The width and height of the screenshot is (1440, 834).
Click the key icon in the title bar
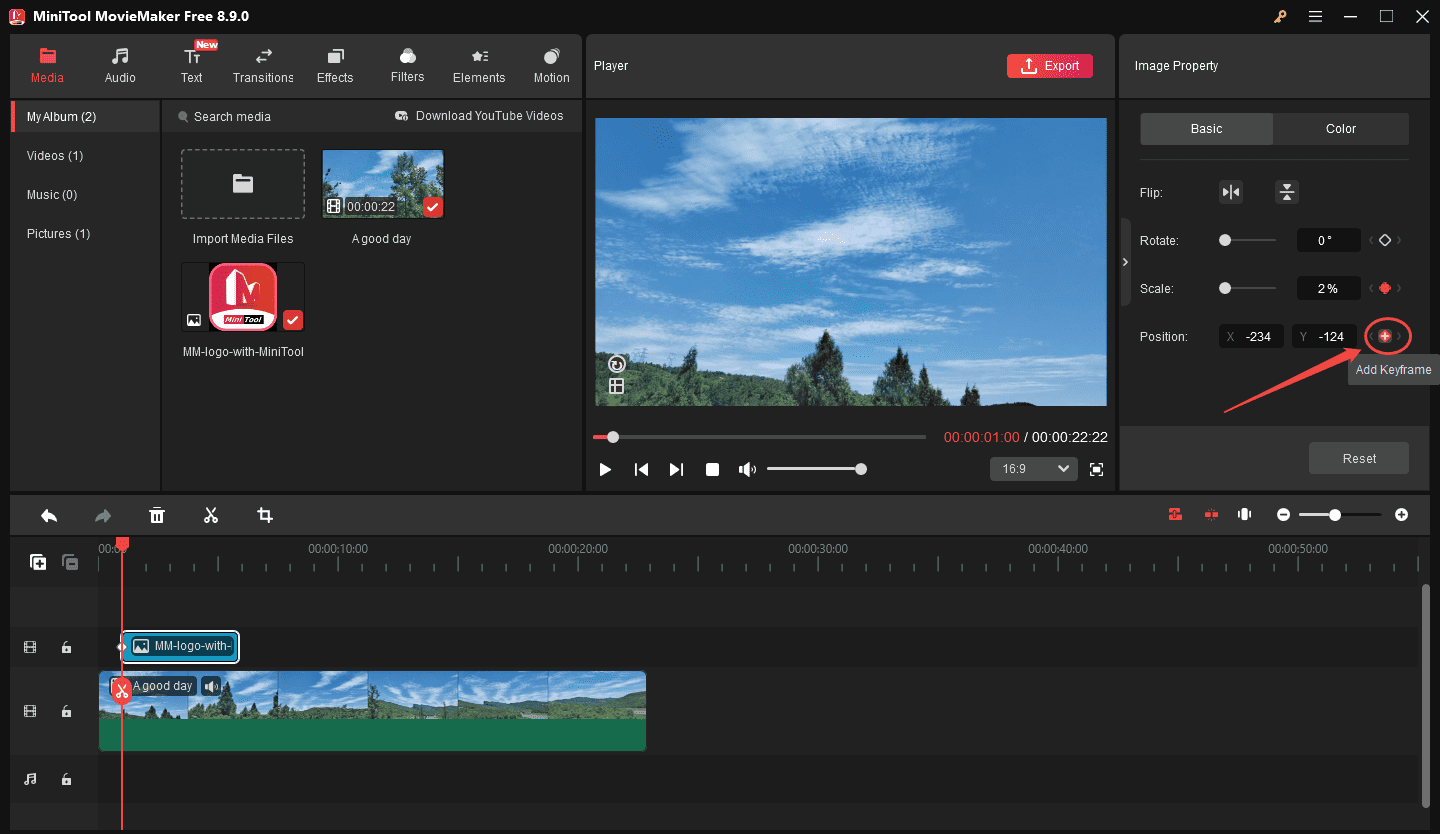tap(1279, 16)
